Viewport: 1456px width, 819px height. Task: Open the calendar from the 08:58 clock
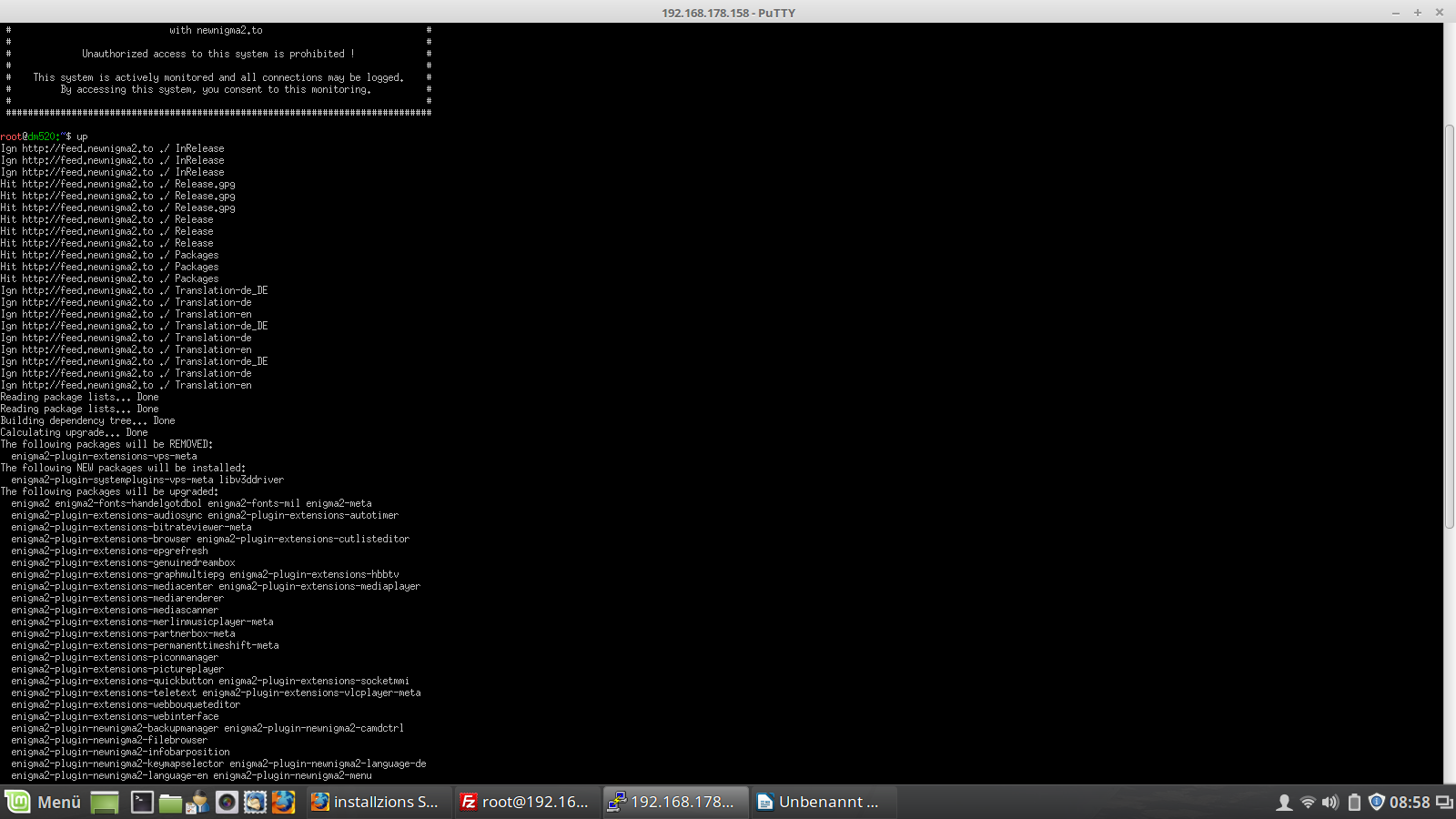pyautogui.click(x=1410, y=802)
